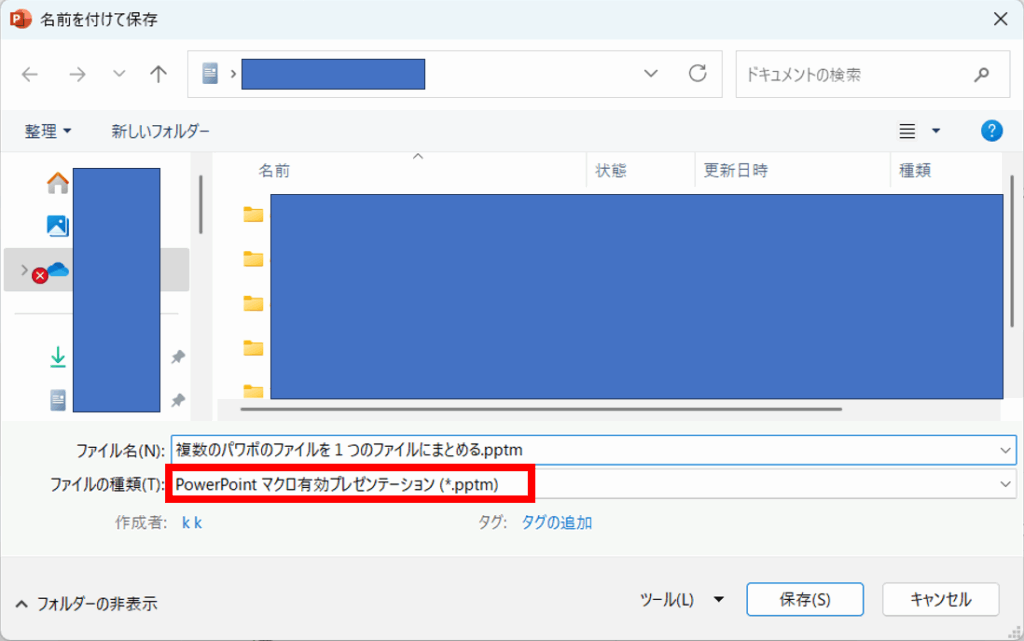Viewport: 1024px width, 641px height.
Task: Click the search magnifier icon
Action: 981,74
